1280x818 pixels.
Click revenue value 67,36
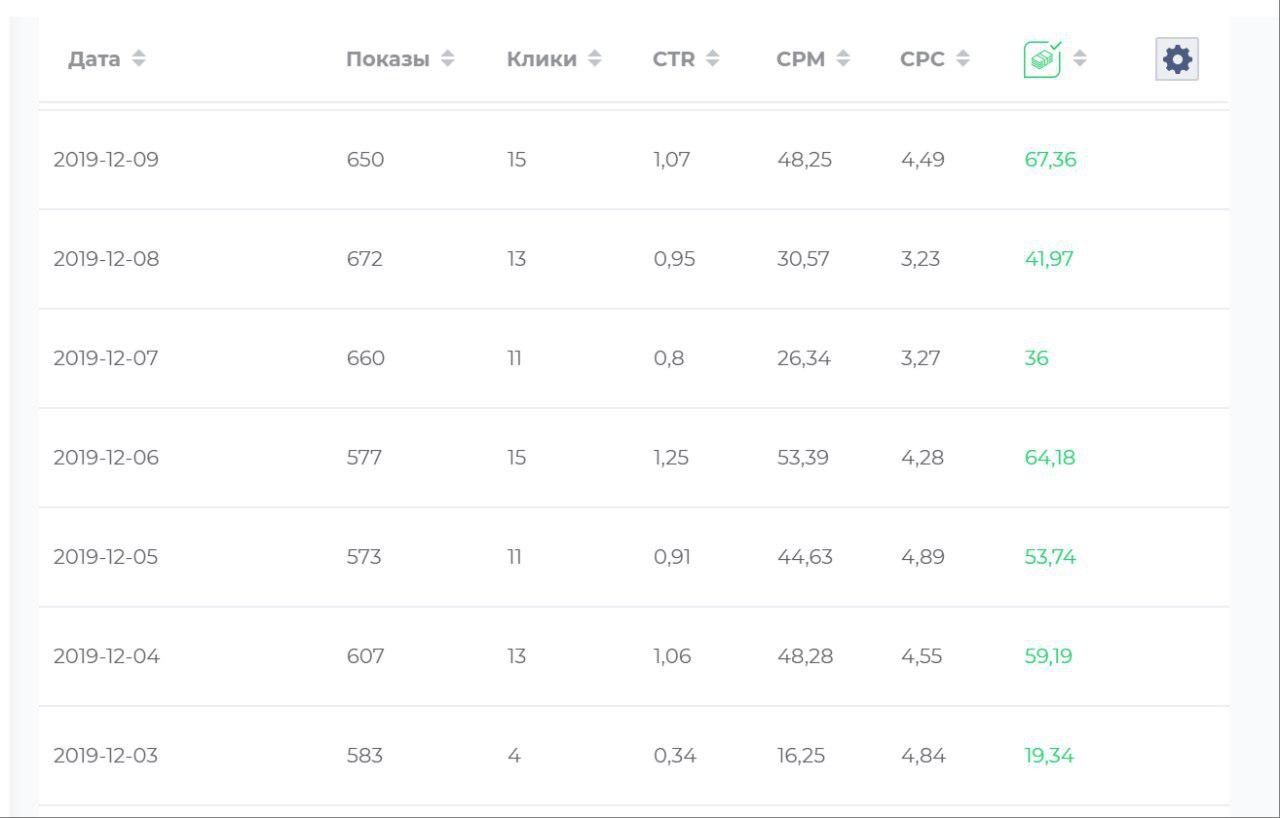1050,160
